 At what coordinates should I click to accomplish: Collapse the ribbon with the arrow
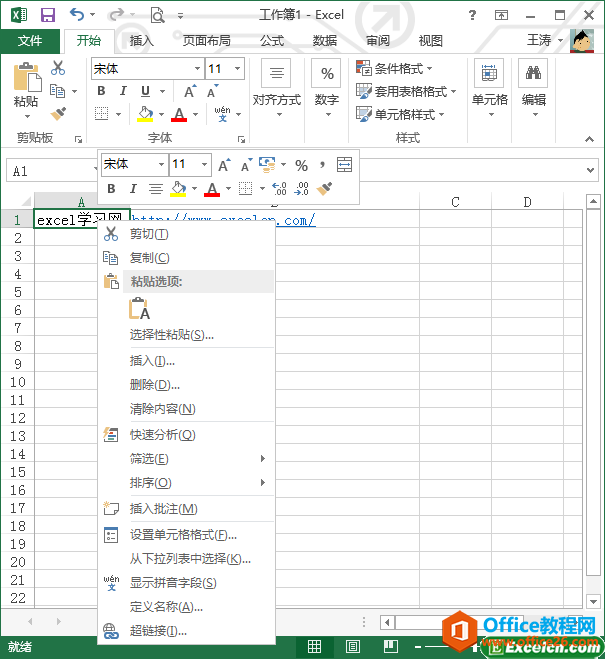[x=589, y=139]
